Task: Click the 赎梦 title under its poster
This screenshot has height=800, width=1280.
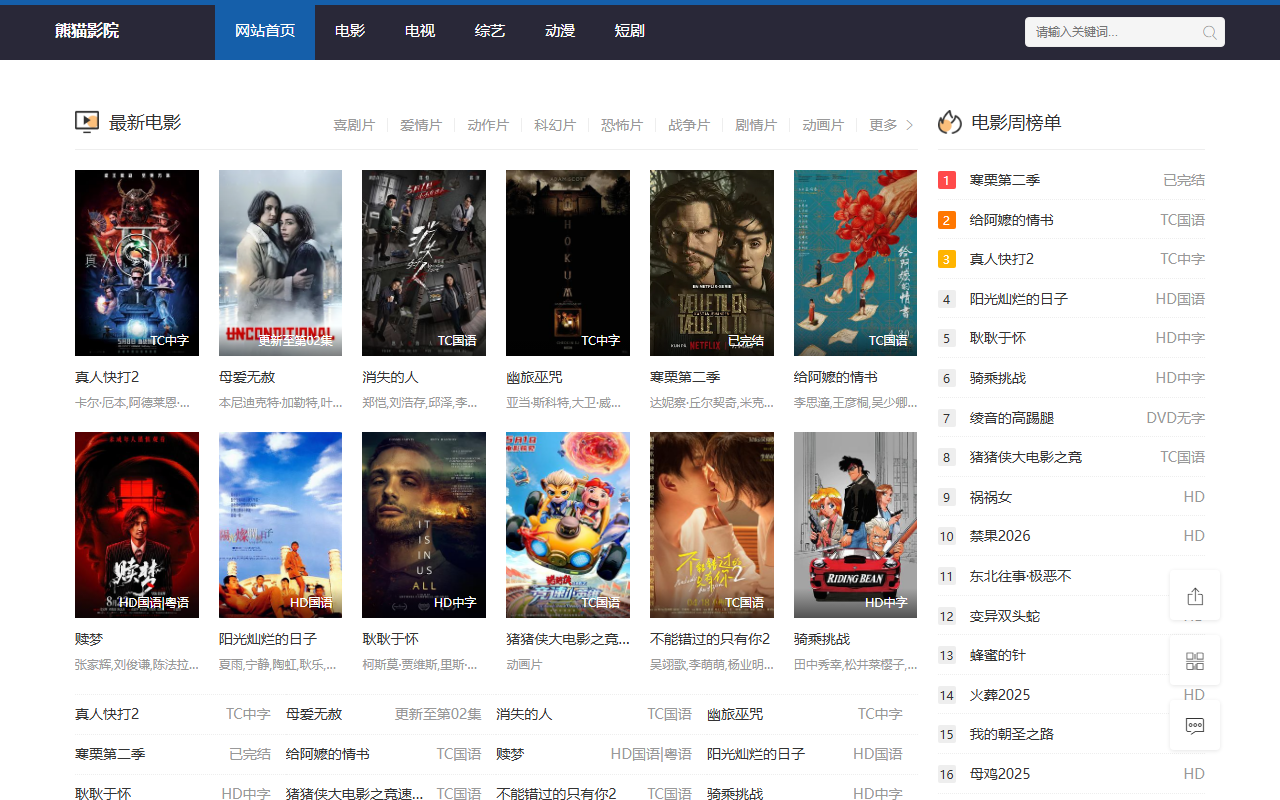Action: click(89, 639)
